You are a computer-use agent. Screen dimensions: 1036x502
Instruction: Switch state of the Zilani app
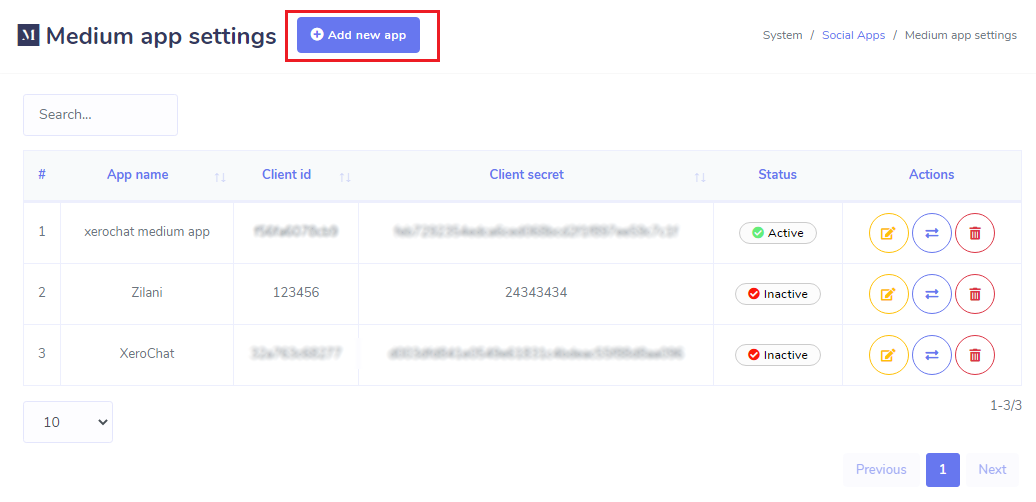point(932,294)
